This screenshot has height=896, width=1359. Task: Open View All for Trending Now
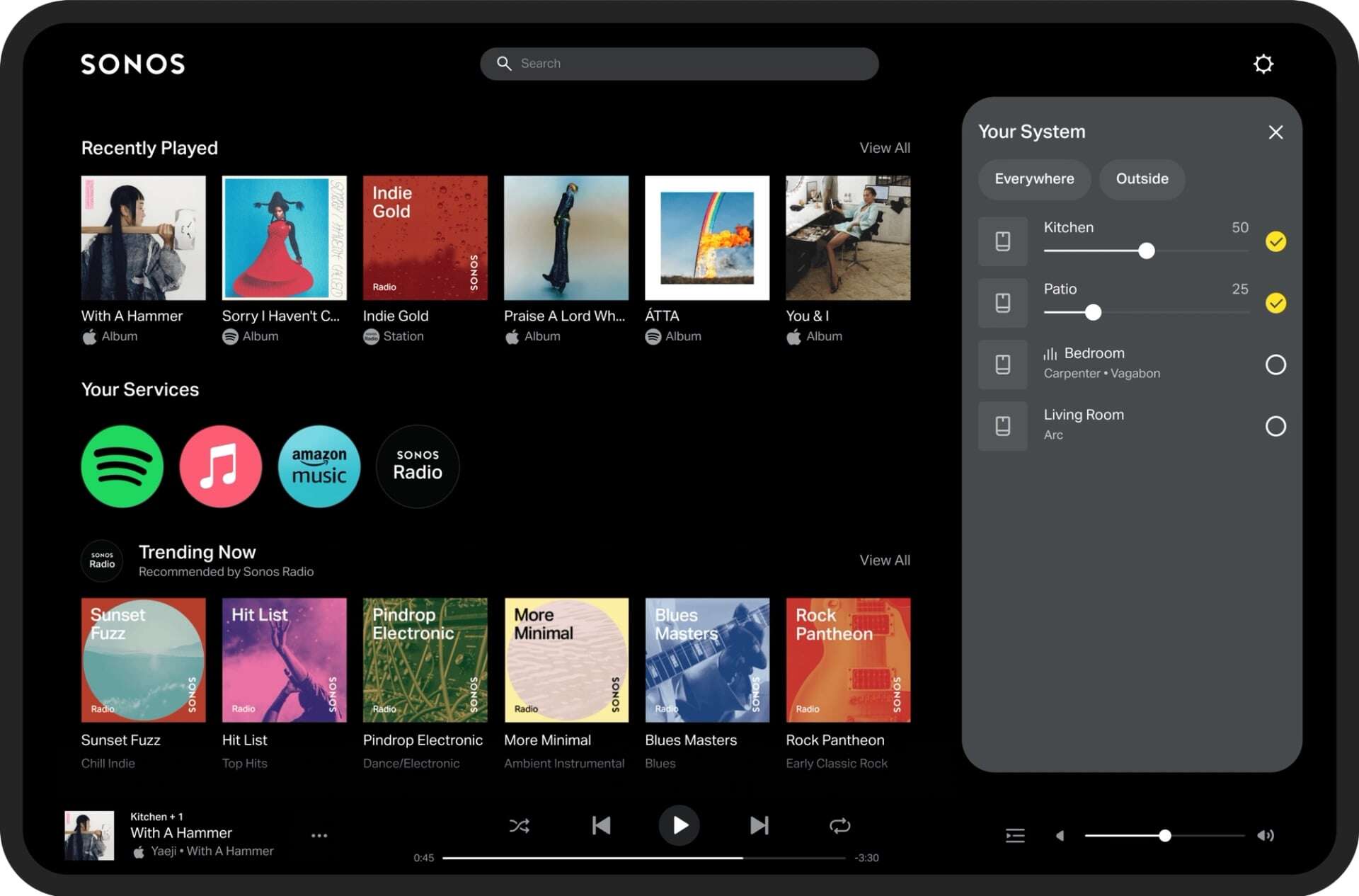pos(884,560)
